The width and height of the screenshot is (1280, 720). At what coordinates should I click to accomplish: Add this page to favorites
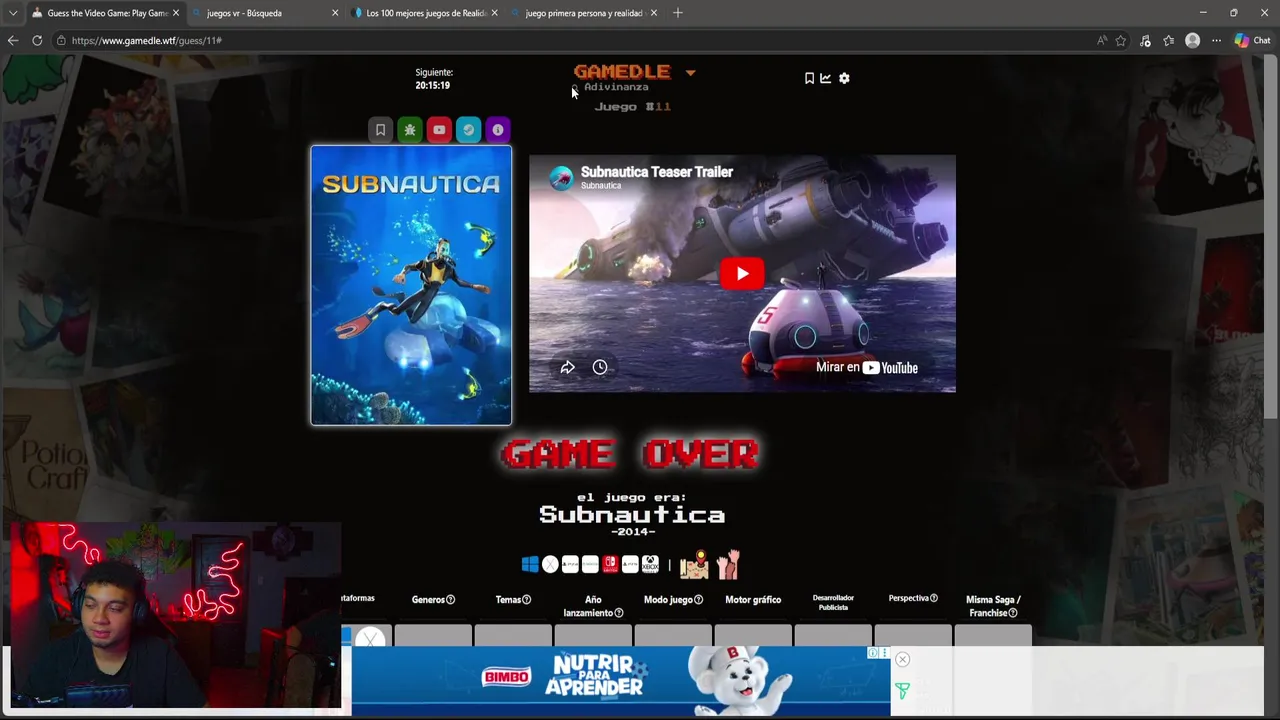pos(1121,40)
